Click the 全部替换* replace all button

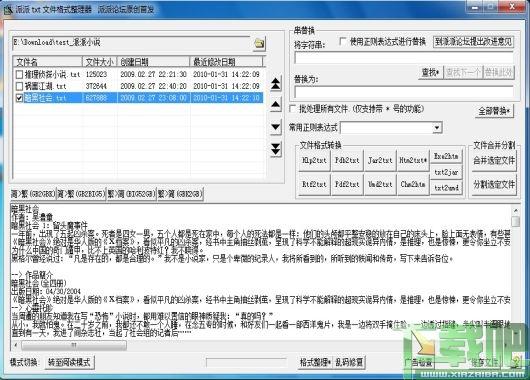(494, 111)
